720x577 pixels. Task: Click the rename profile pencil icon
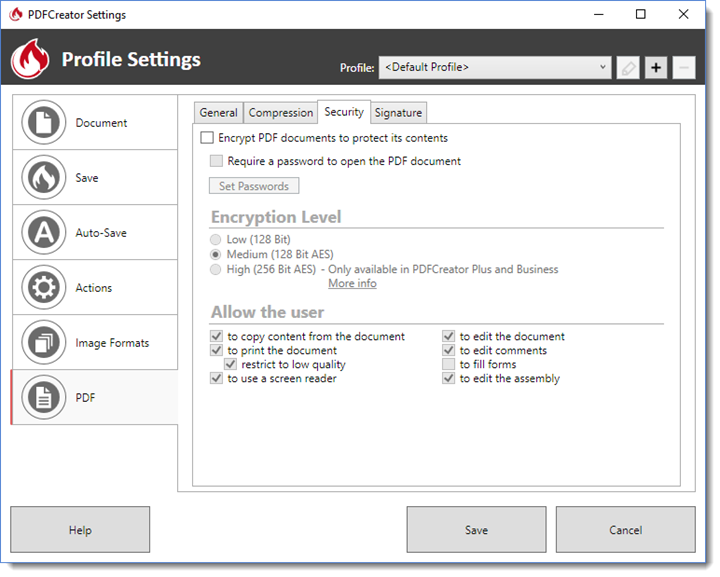(x=628, y=68)
